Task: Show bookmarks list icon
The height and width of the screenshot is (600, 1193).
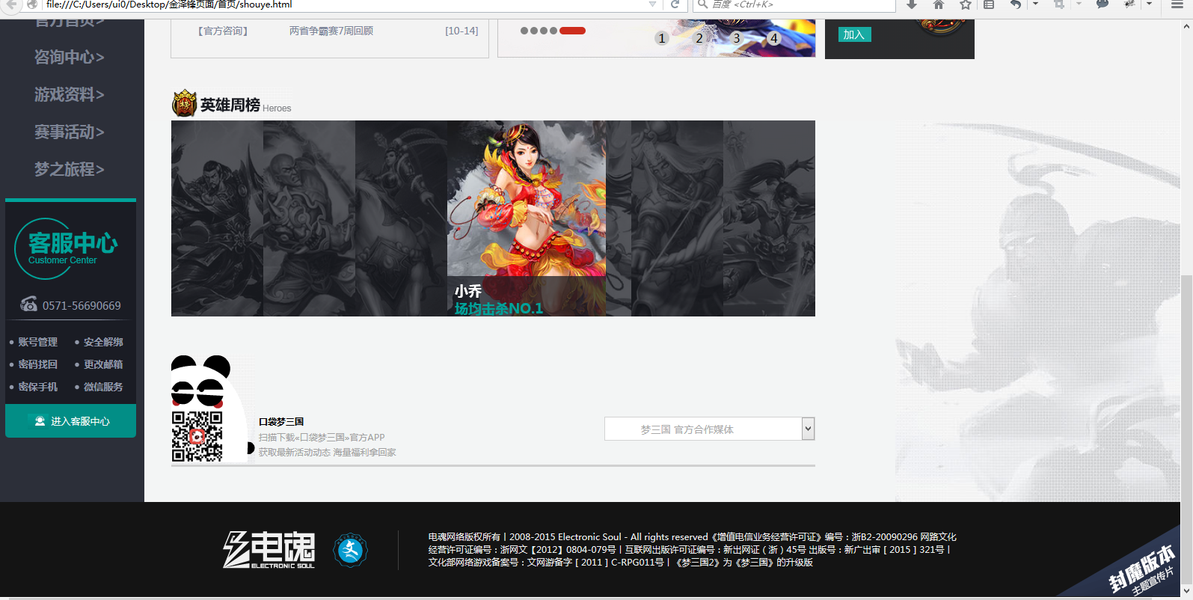Action: point(988,4)
